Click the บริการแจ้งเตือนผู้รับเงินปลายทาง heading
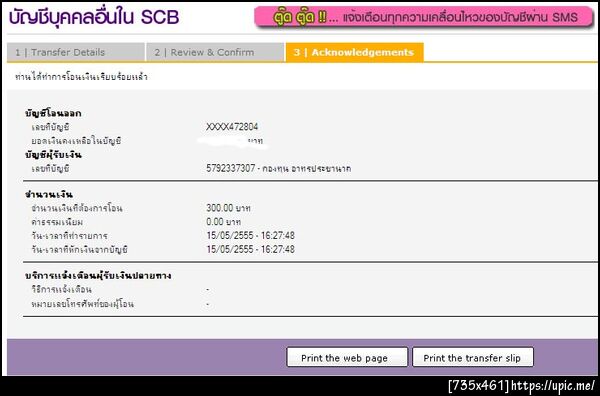Screen dimensions: 600x396 tap(98, 275)
